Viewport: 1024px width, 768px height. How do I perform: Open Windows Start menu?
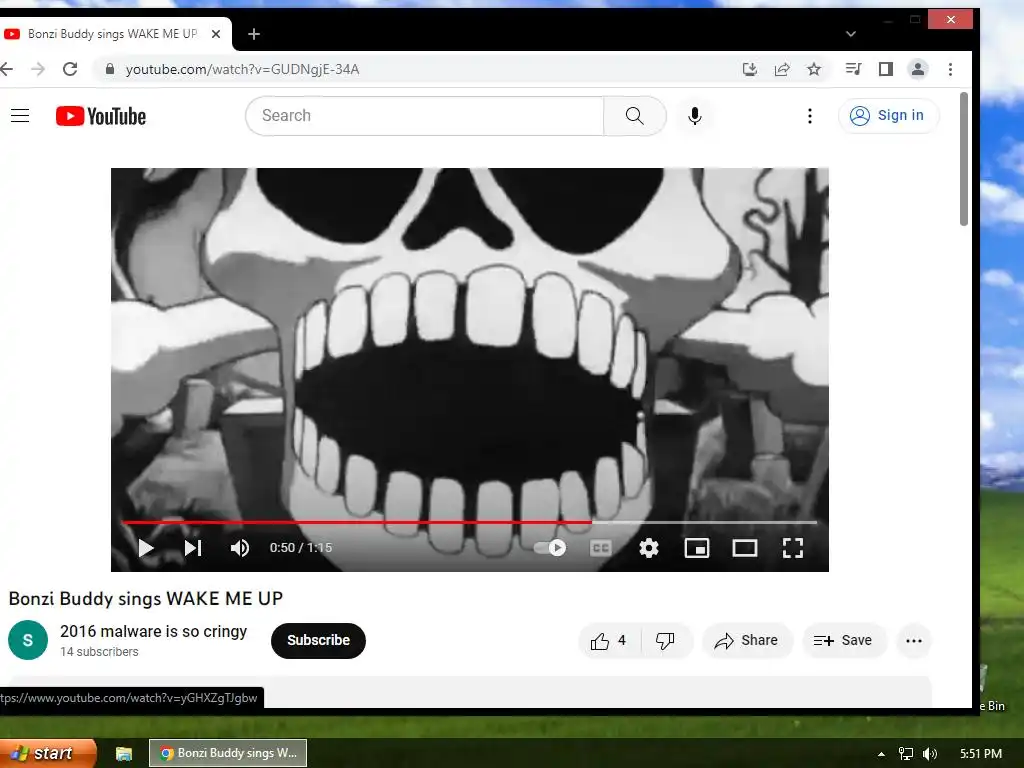[x=47, y=753]
